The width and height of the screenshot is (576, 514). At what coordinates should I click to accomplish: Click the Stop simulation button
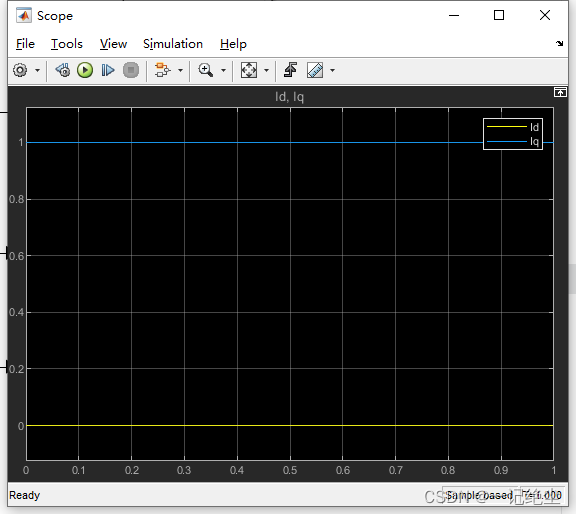(x=131, y=70)
